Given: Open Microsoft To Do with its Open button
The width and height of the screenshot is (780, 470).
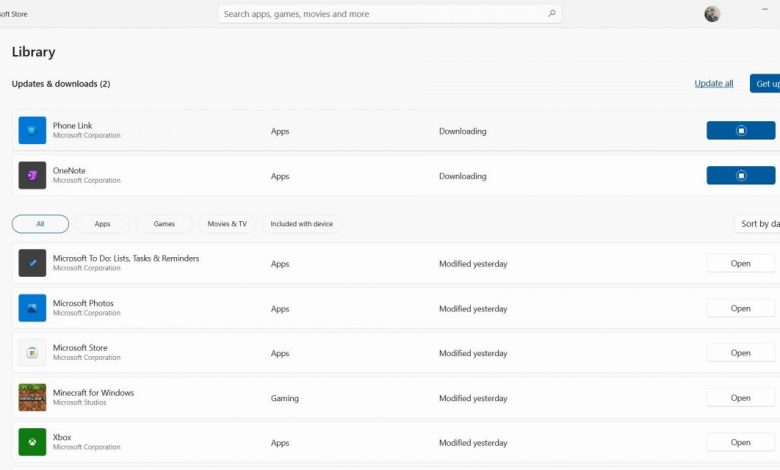Looking at the screenshot, I should 741,264.
